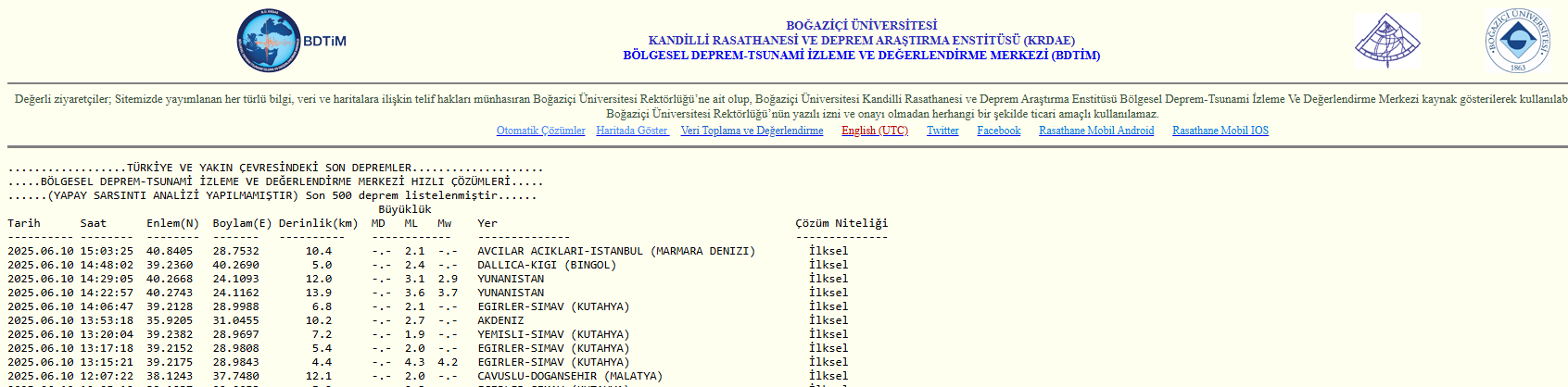
Task: Click the Enlem(N) column header
Action: point(172,223)
